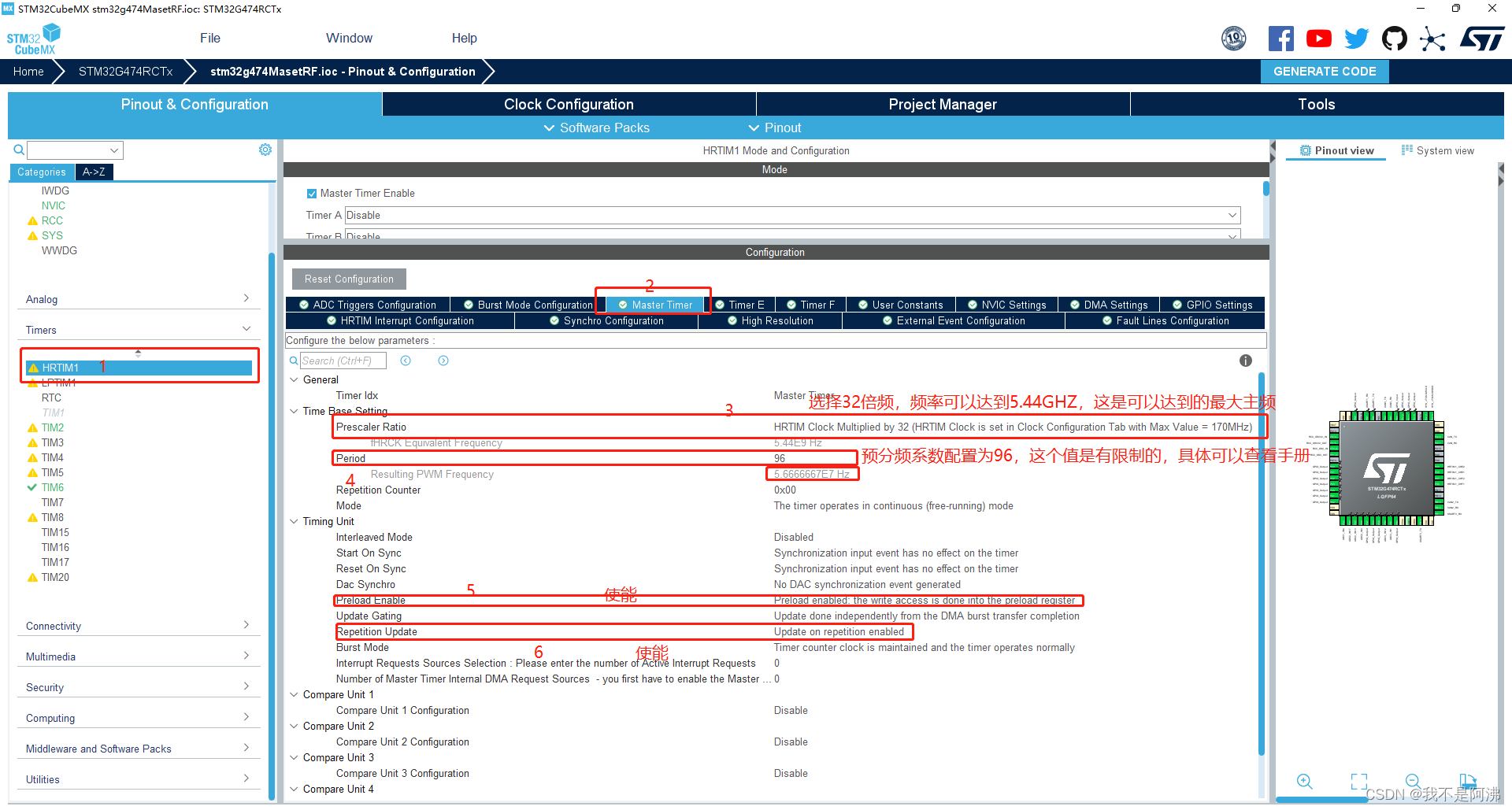The image size is (1512, 810).
Task: Open the Window menu
Action: pos(349,38)
